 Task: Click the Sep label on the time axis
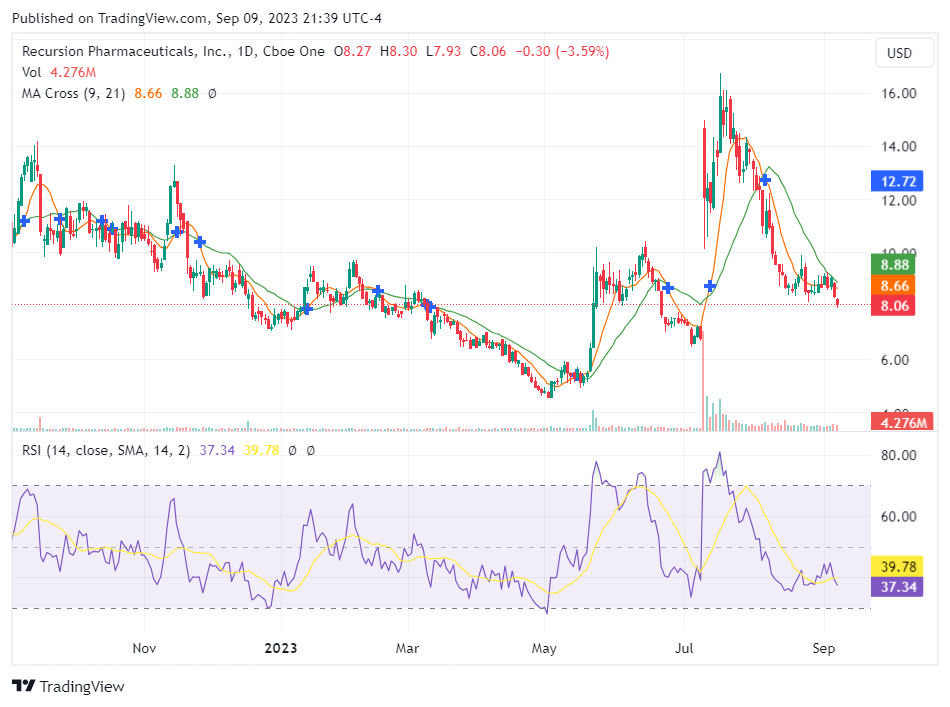pos(823,649)
